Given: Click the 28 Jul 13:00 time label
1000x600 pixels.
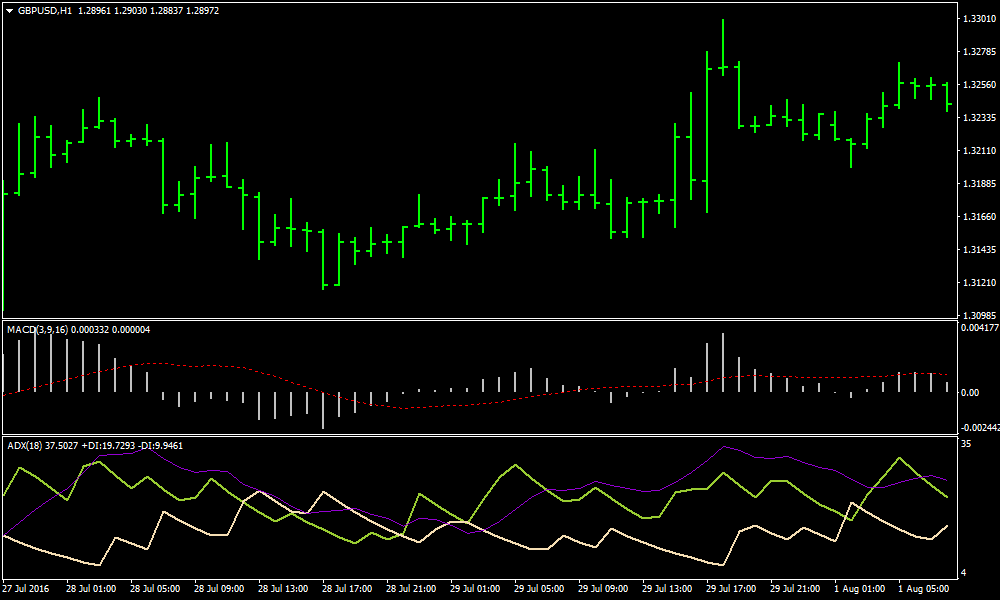Looking at the screenshot, I should (x=283, y=587).
